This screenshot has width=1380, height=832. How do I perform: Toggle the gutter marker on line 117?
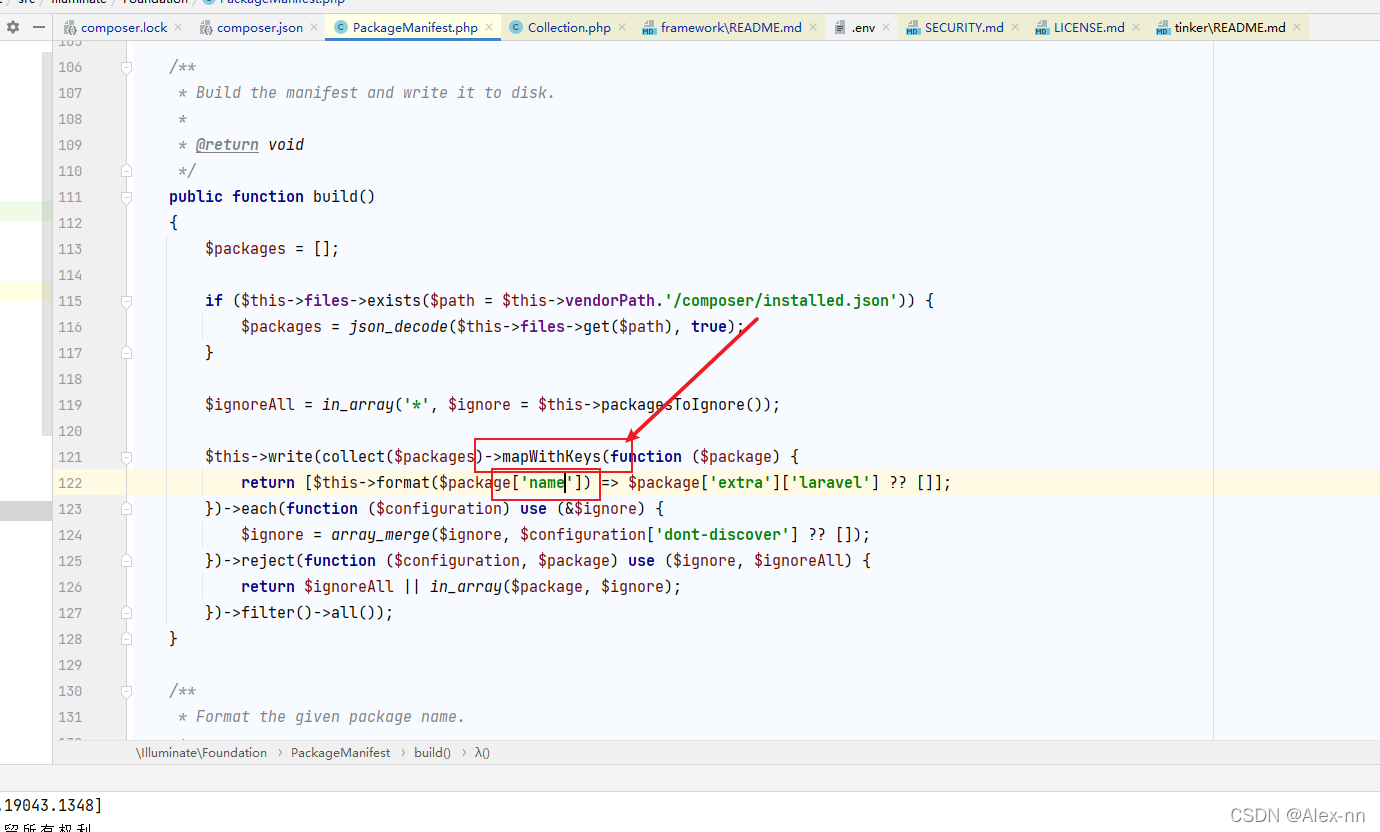click(126, 352)
